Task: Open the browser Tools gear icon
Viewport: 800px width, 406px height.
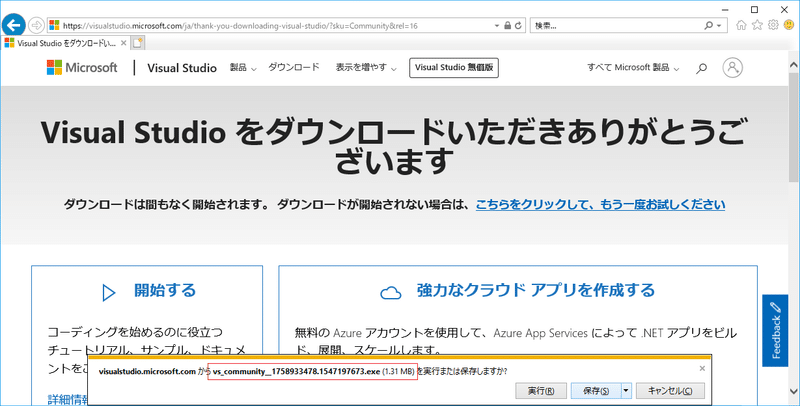Action: coord(773,25)
